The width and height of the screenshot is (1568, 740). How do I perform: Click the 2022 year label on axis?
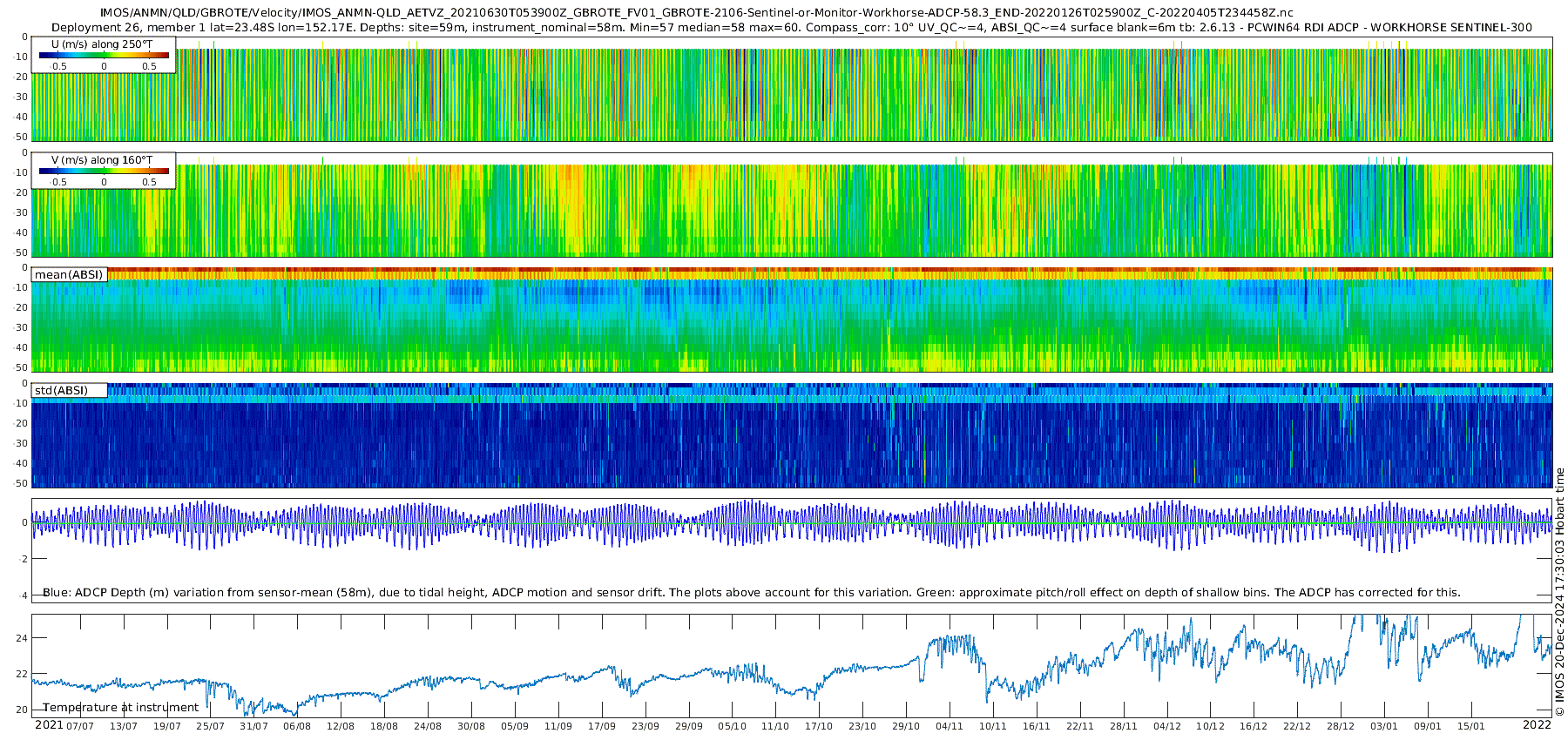1537,724
